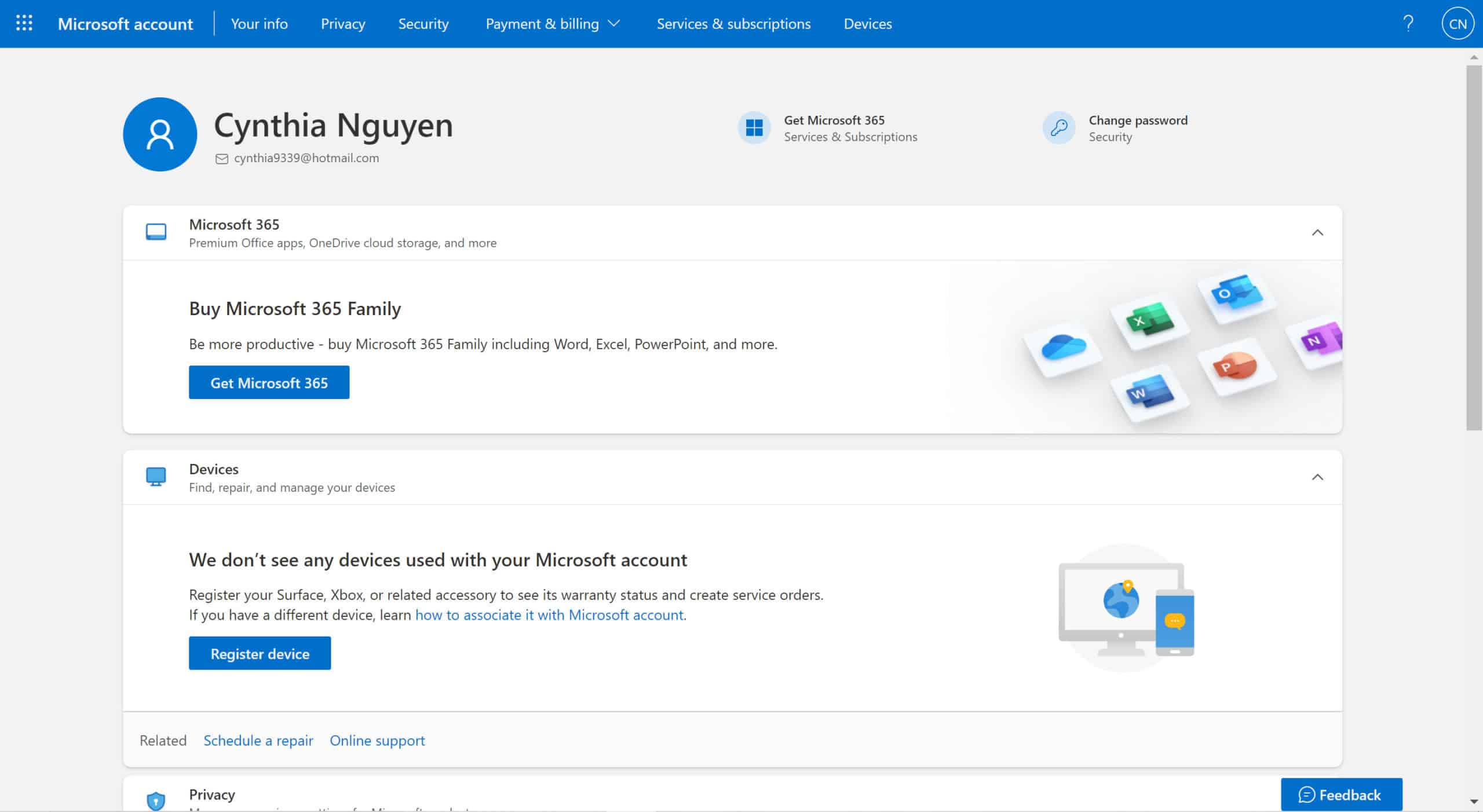Click the Register device button
This screenshot has height=812, width=1483.
260,653
